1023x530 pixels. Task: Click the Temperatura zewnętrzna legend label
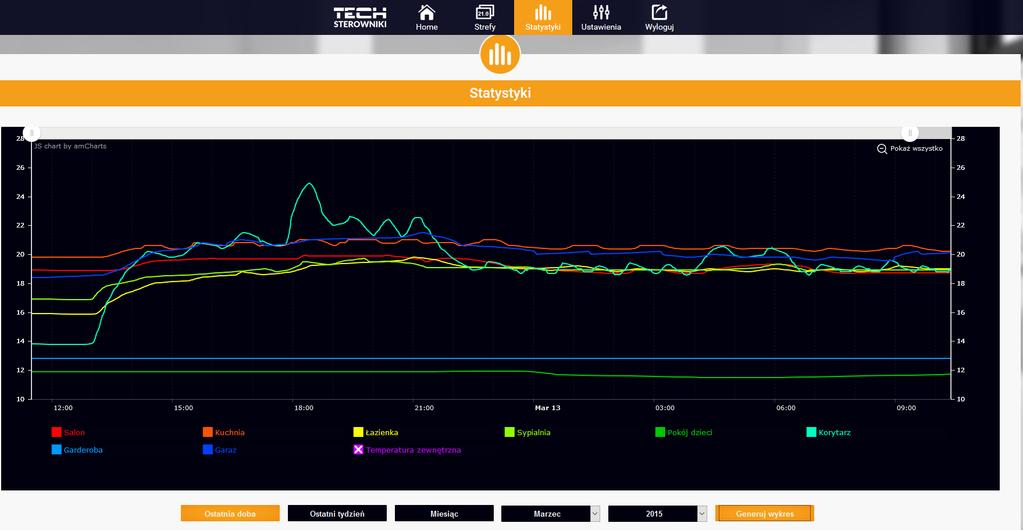[x=413, y=450]
